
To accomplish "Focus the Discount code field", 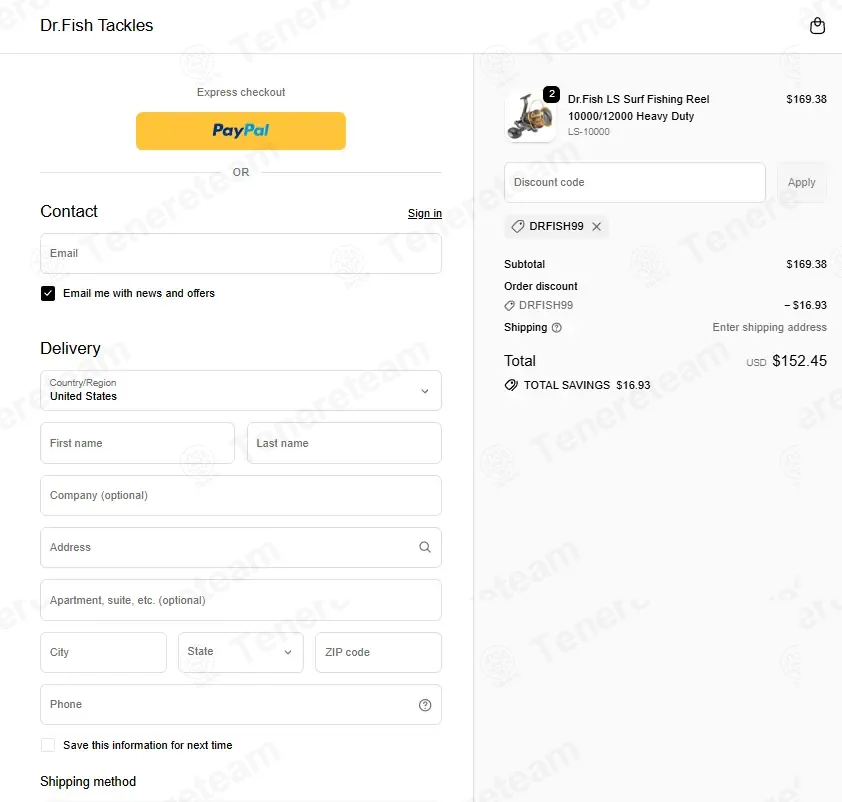I will click(635, 183).
